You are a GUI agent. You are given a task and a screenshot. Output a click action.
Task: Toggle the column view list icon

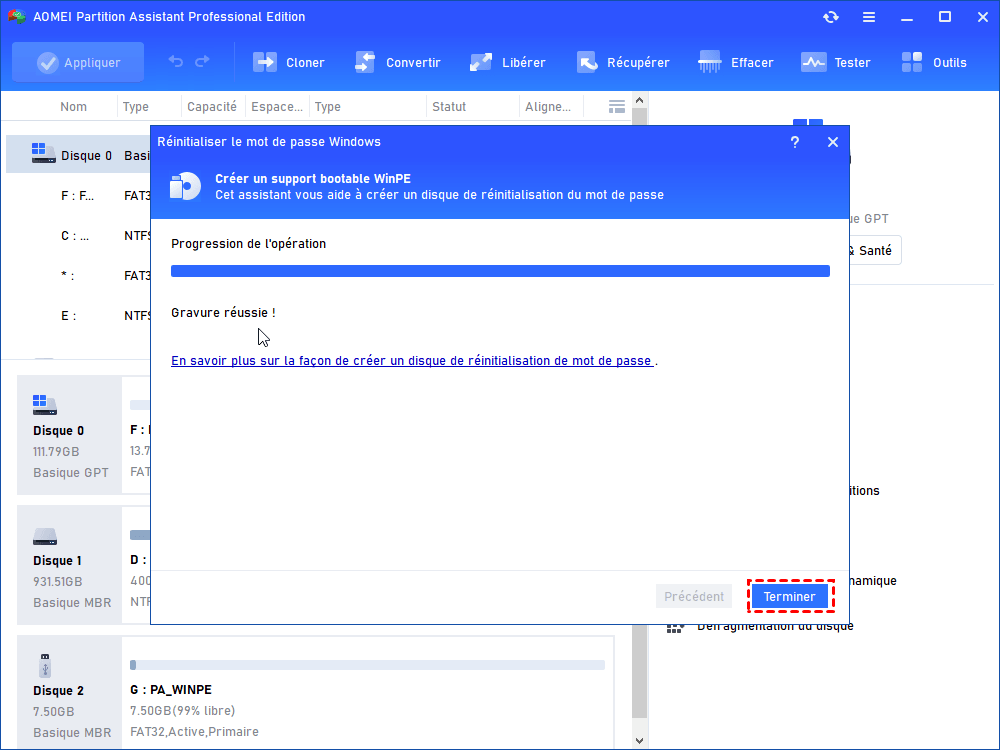(616, 107)
